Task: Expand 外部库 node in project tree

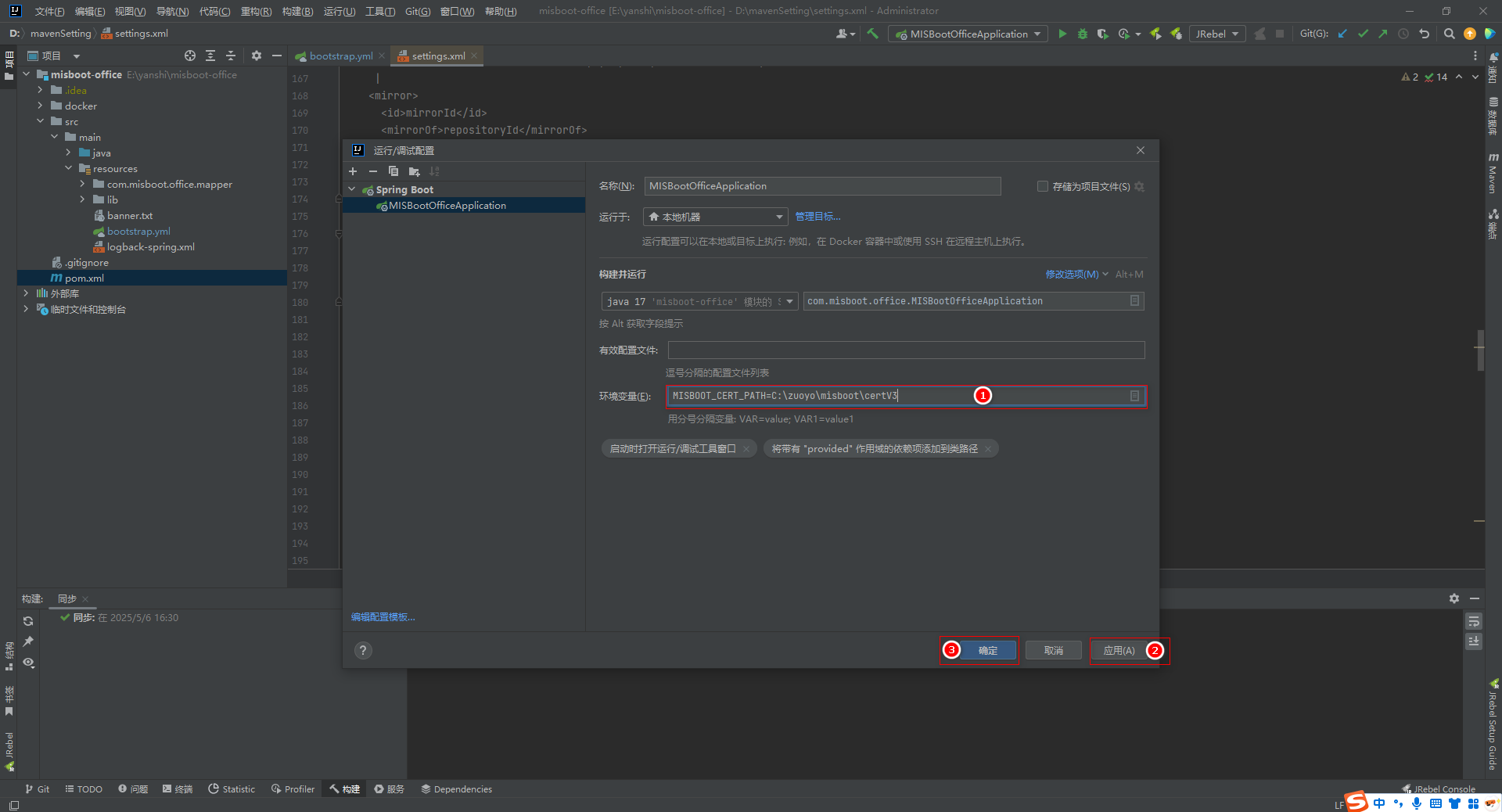Action: tap(26, 293)
